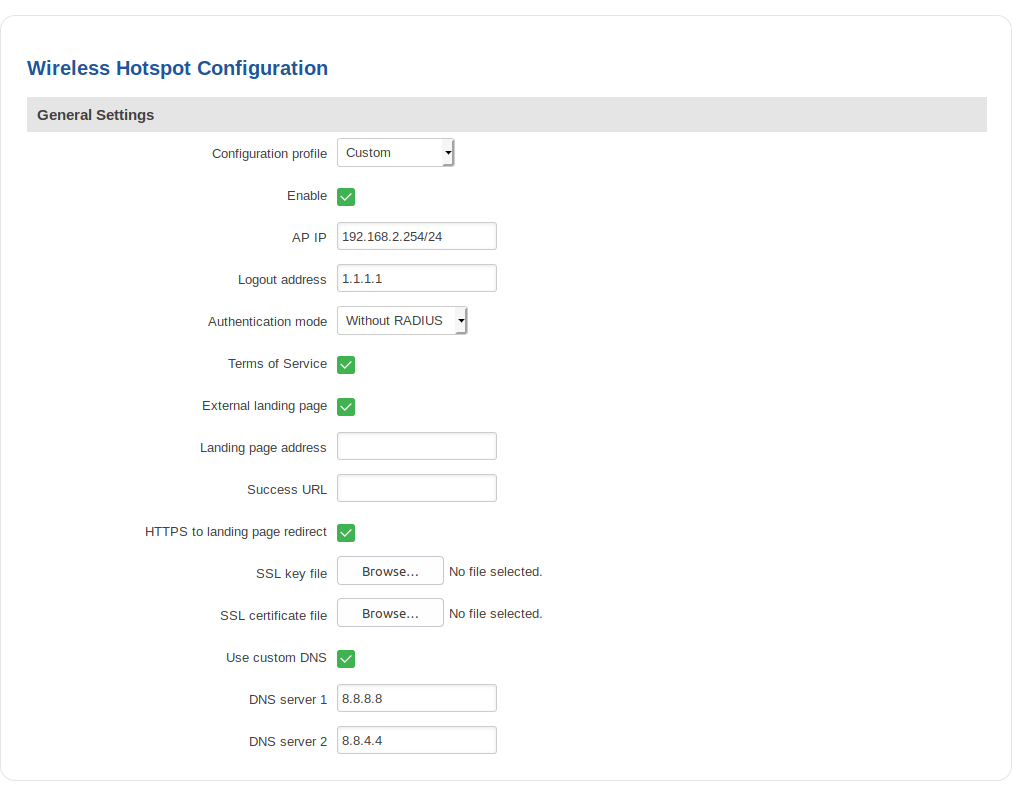
Task: Select the DNS server 2 input field
Action: click(x=416, y=739)
